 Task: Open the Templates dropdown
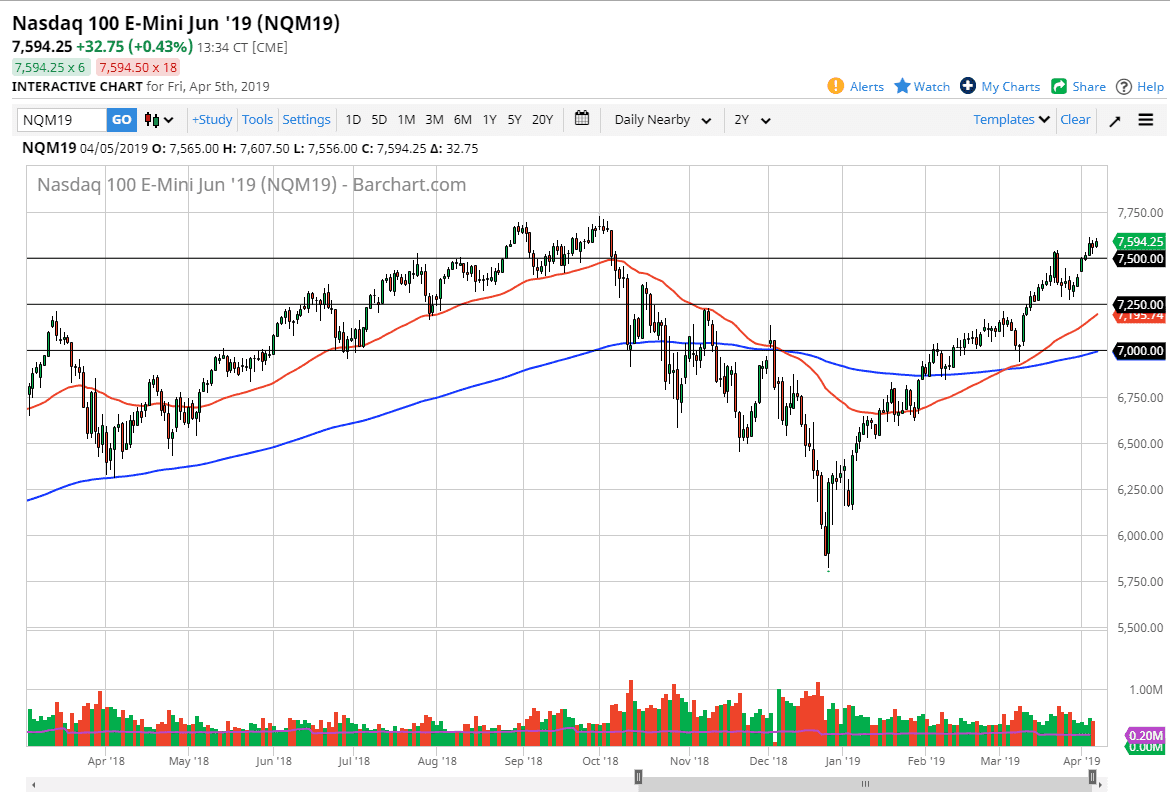coord(1010,119)
